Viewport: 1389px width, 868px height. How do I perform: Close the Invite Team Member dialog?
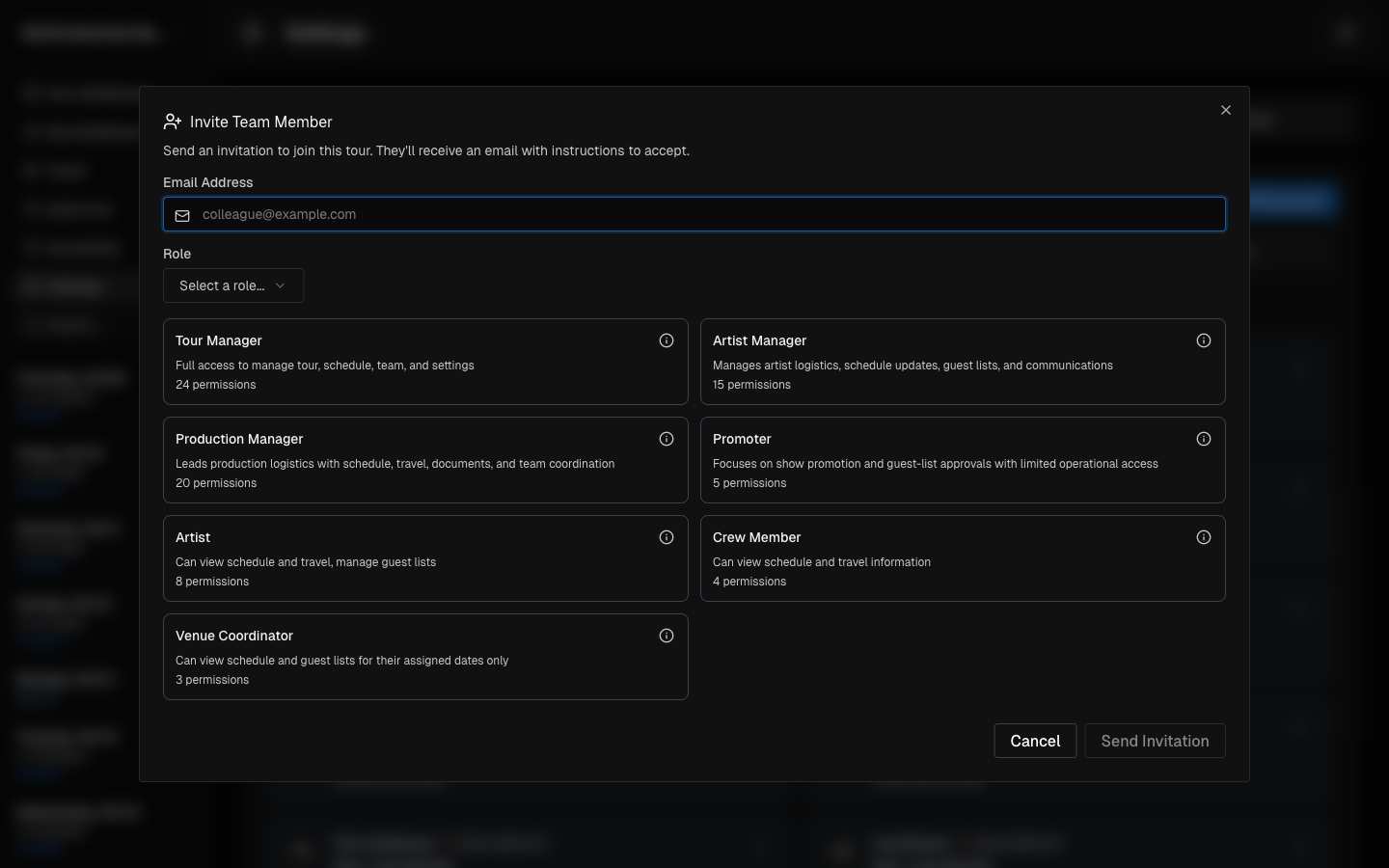1226,110
